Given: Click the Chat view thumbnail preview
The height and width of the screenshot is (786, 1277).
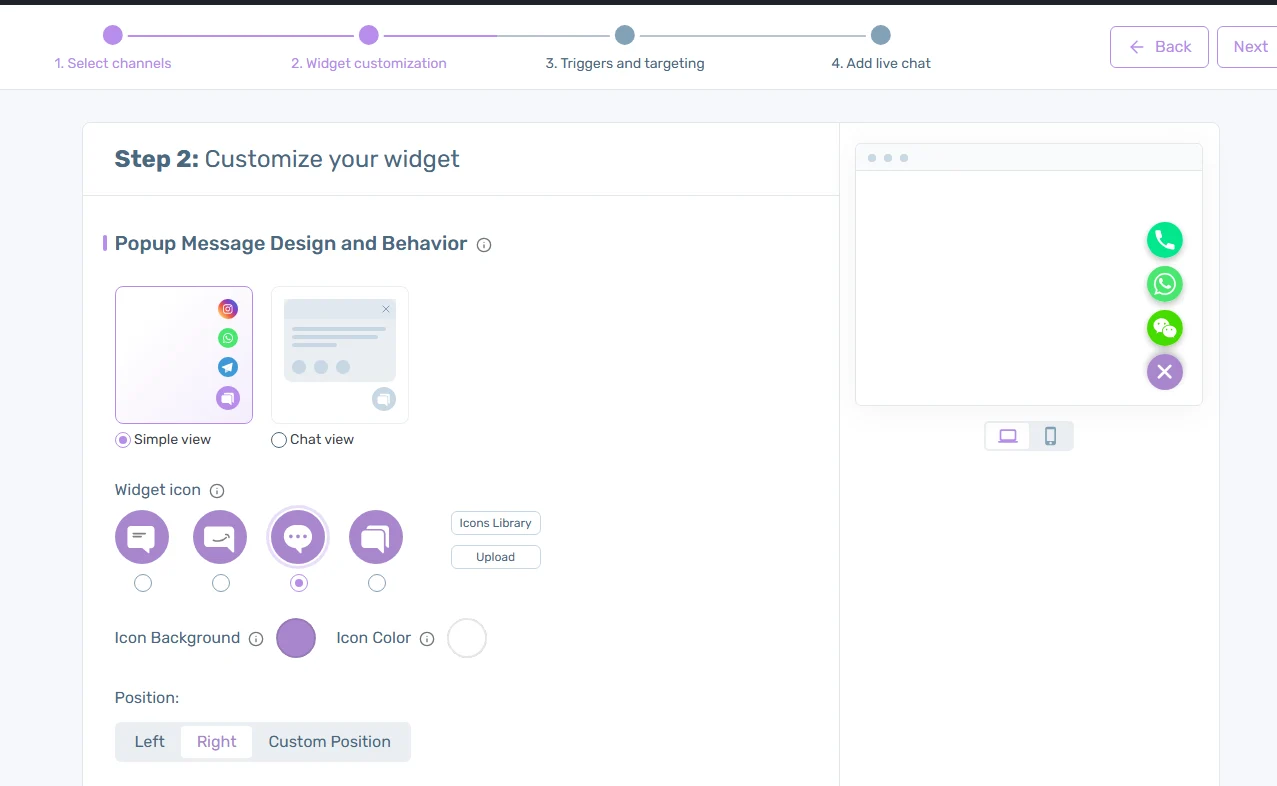Looking at the screenshot, I should [x=340, y=355].
